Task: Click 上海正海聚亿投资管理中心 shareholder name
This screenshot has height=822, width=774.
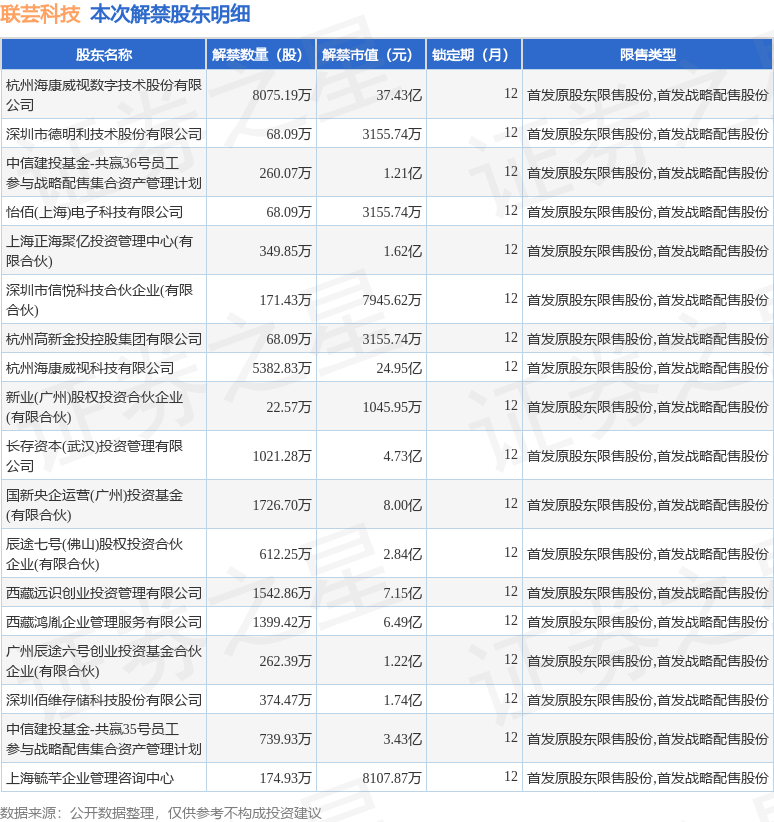Action: point(100,251)
